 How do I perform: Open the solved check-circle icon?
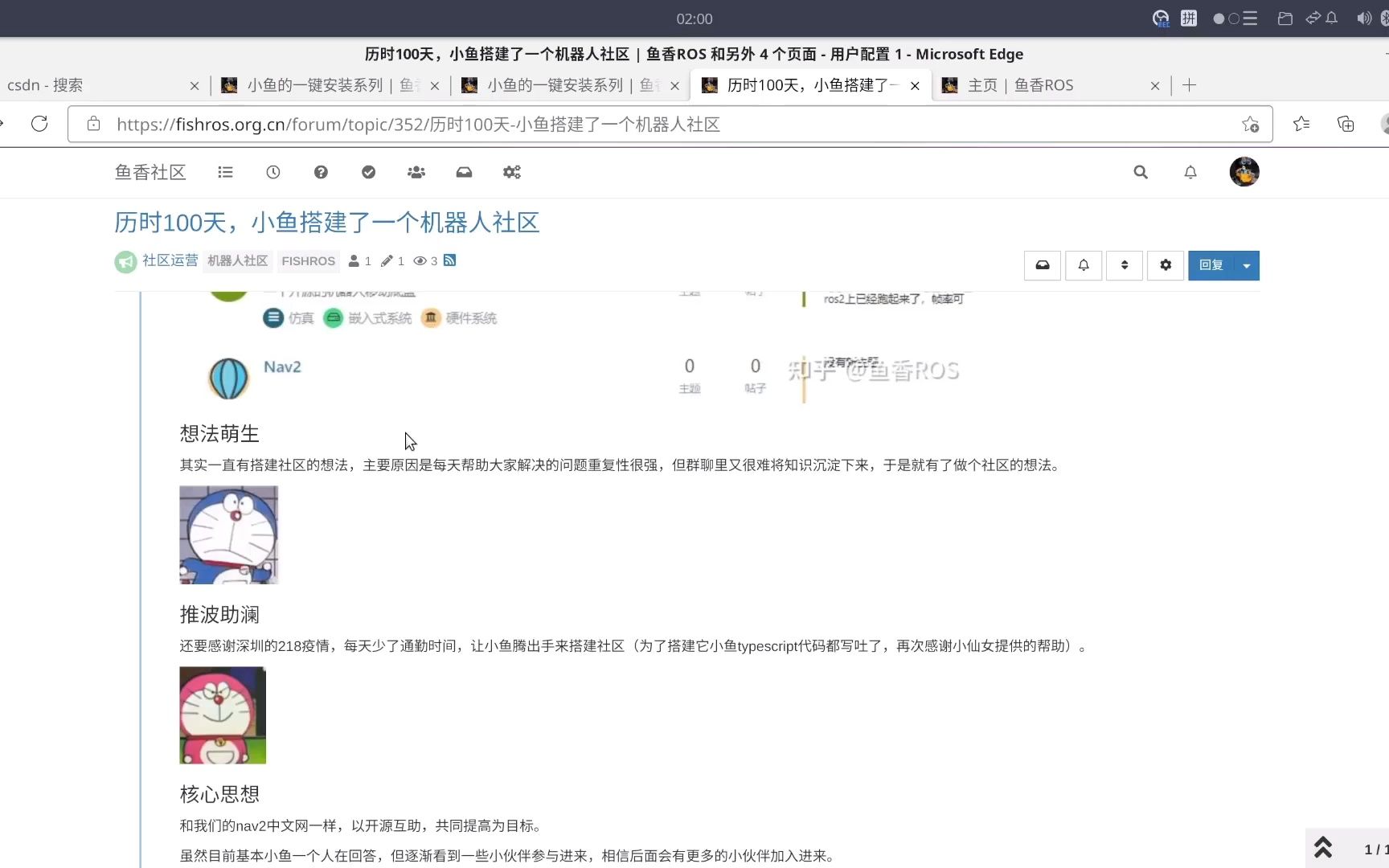[x=368, y=172]
